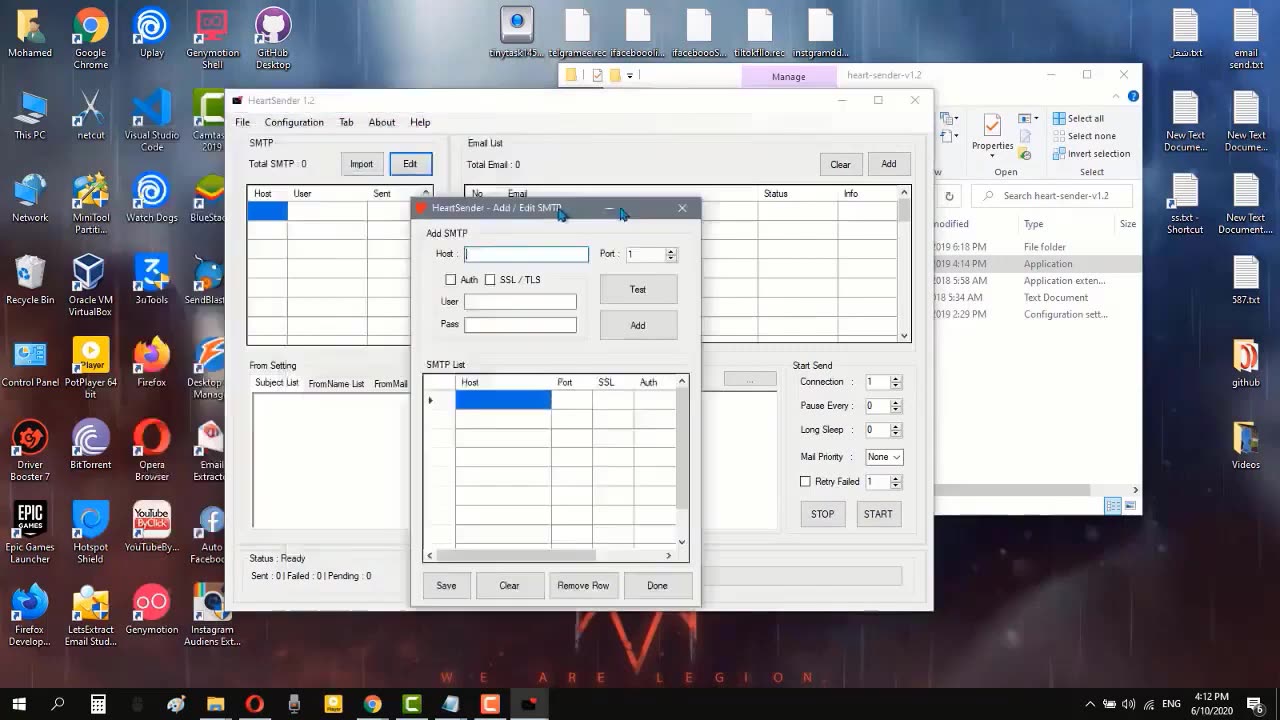Open the File menu in HeartSender

(242, 122)
